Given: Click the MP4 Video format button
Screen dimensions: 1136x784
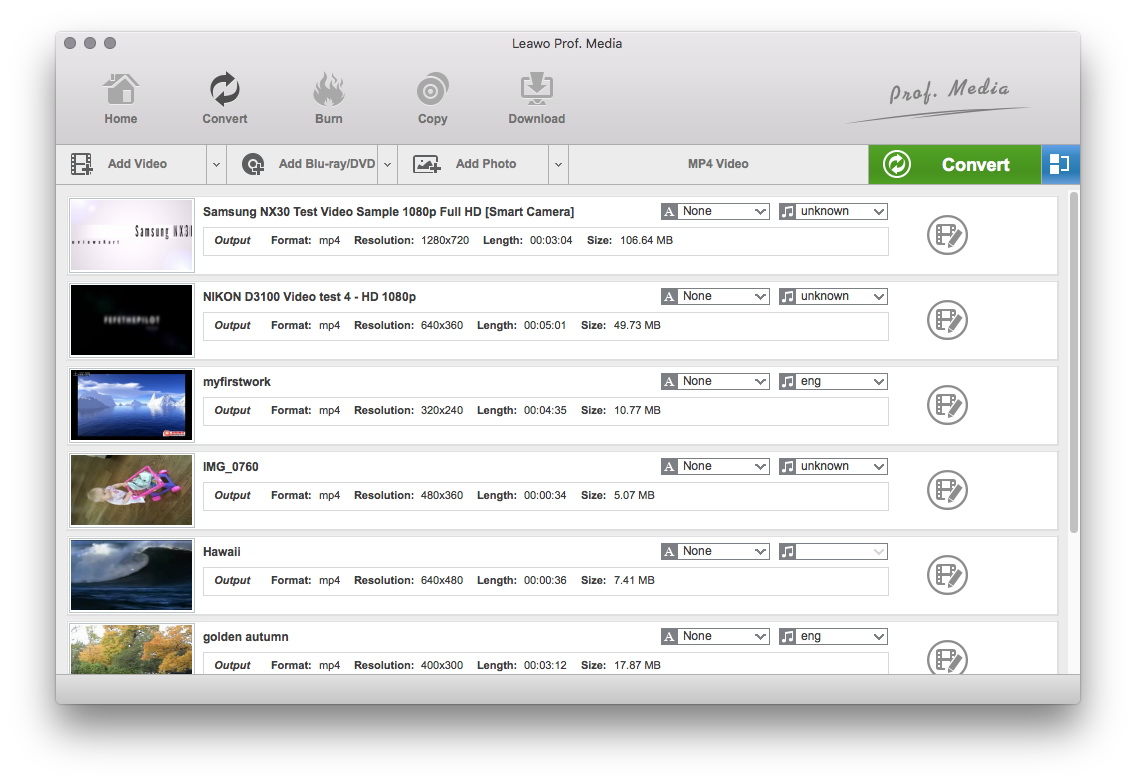Looking at the screenshot, I should pos(718,164).
